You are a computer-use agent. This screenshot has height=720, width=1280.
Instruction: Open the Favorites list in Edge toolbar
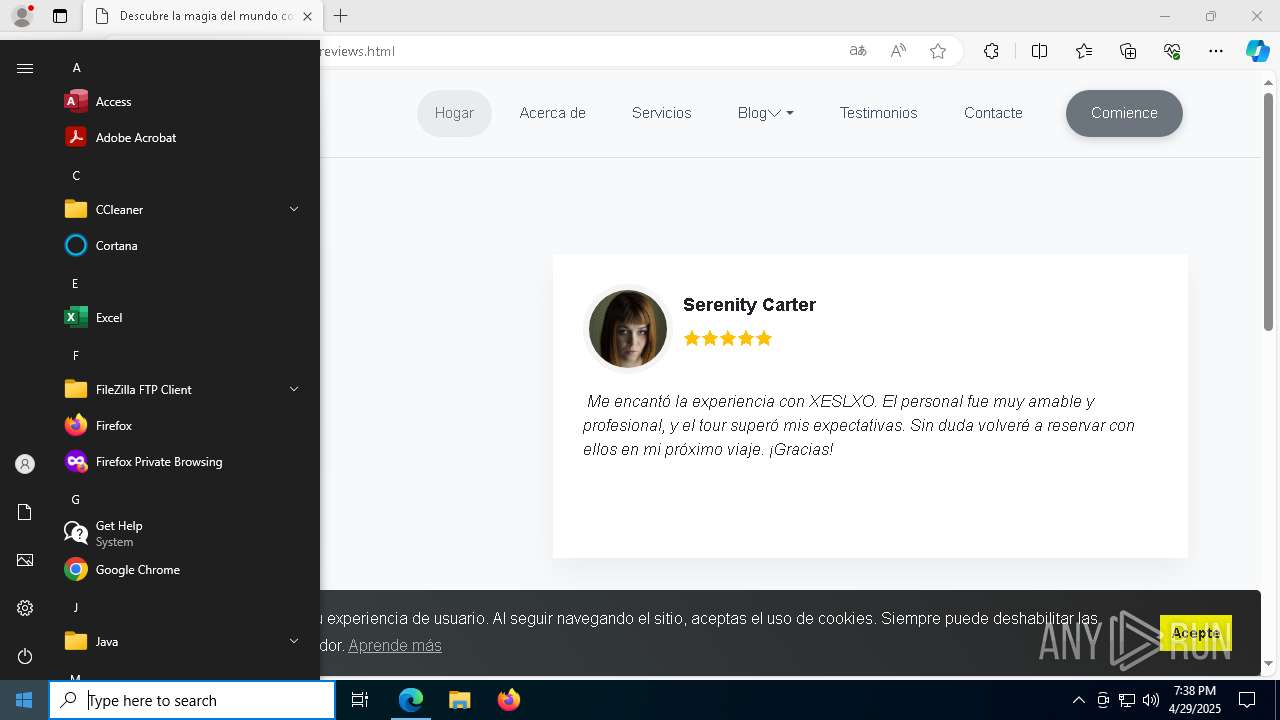(1084, 51)
